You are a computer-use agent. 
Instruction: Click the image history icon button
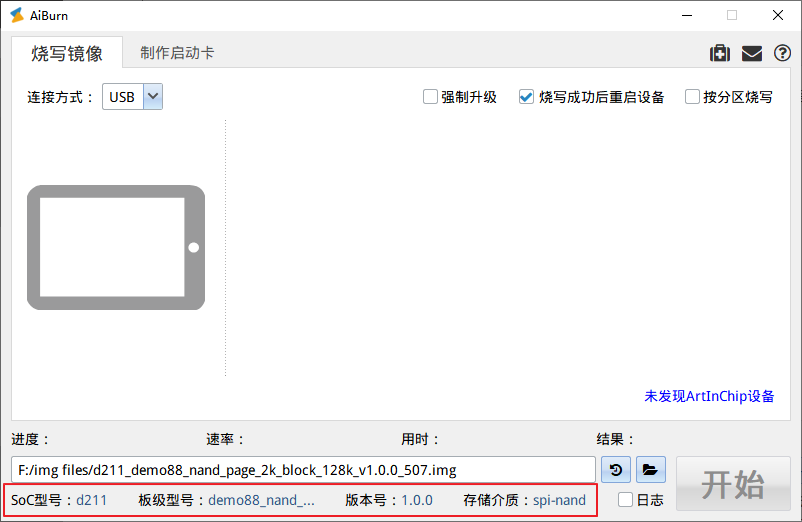coord(616,469)
